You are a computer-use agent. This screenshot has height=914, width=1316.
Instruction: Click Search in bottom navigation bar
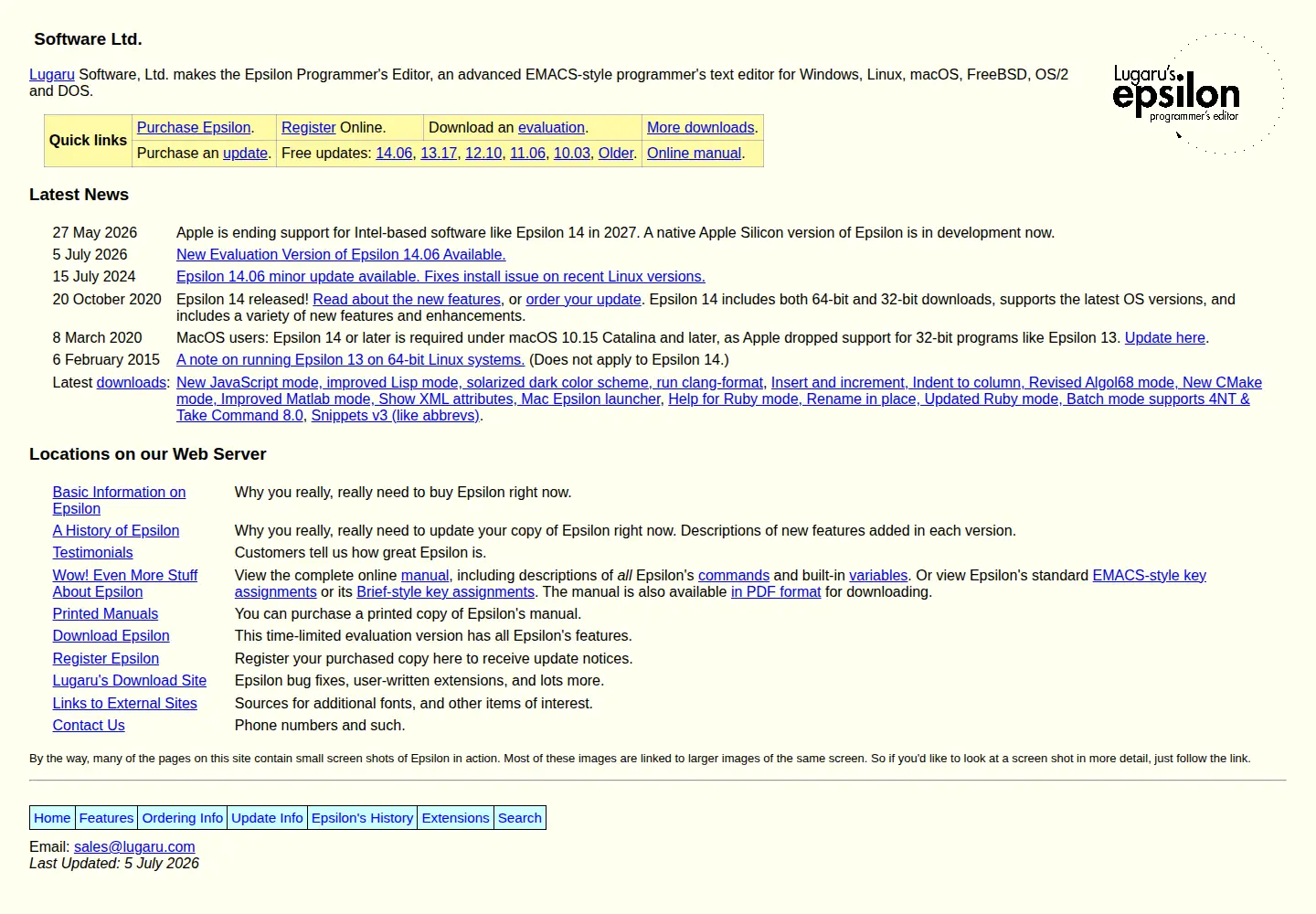tap(520, 818)
